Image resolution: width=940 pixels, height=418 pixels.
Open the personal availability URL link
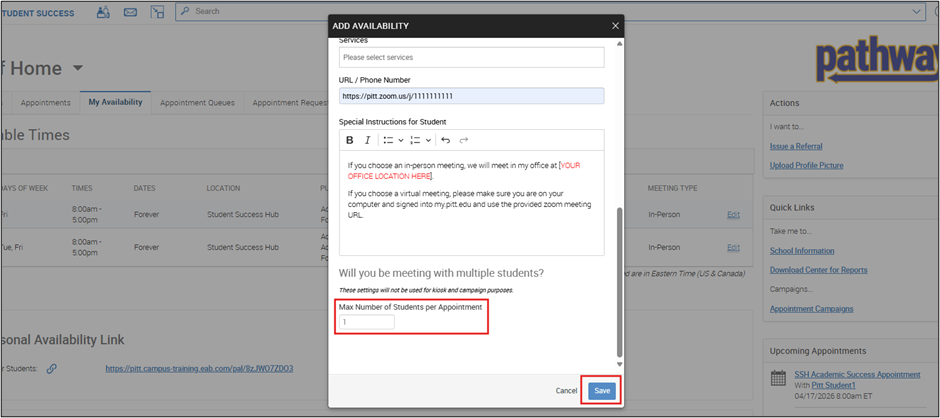point(200,369)
